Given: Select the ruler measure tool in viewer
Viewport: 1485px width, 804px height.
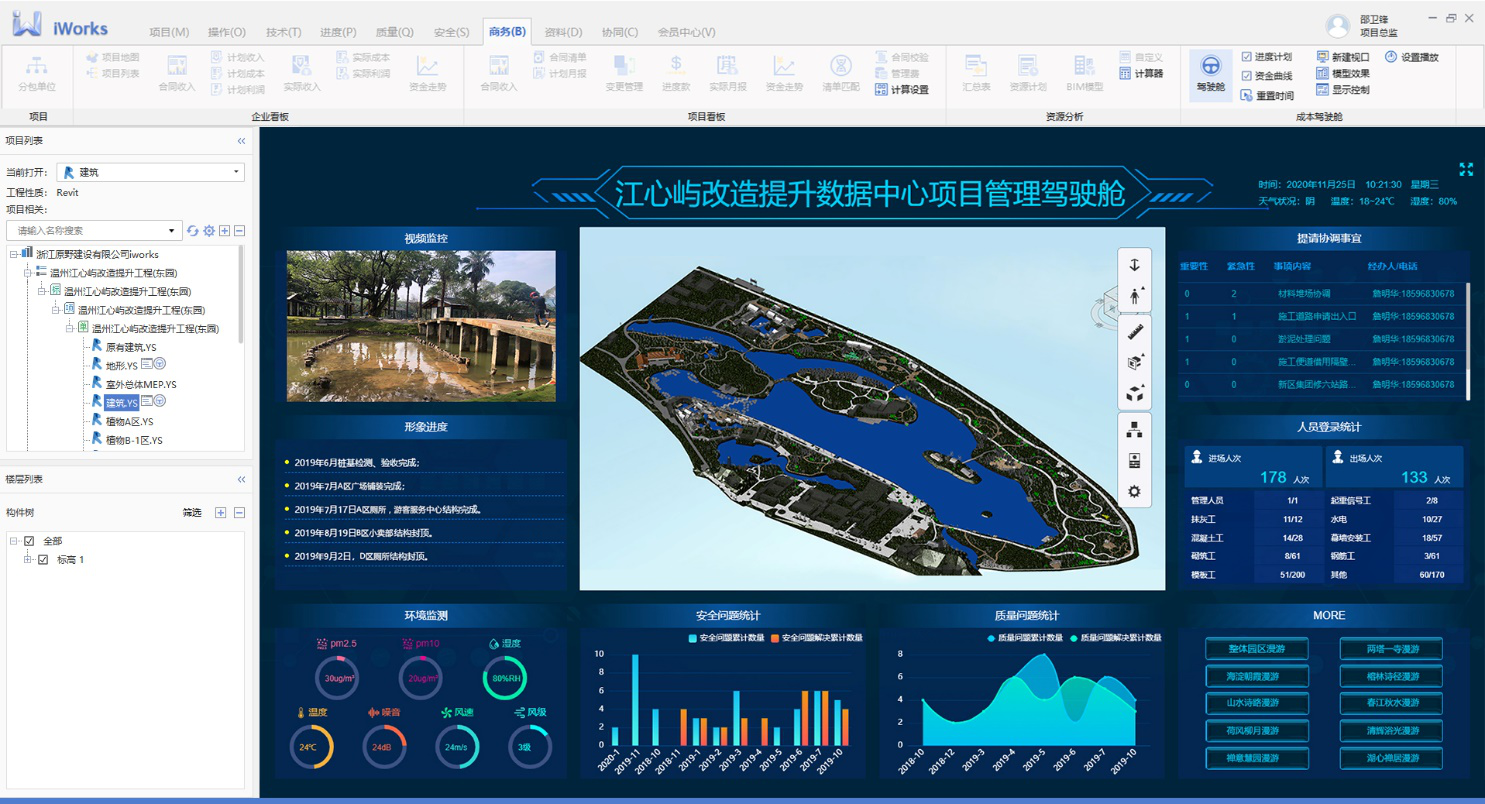Looking at the screenshot, I should pyautogui.click(x=1134, y=330).
